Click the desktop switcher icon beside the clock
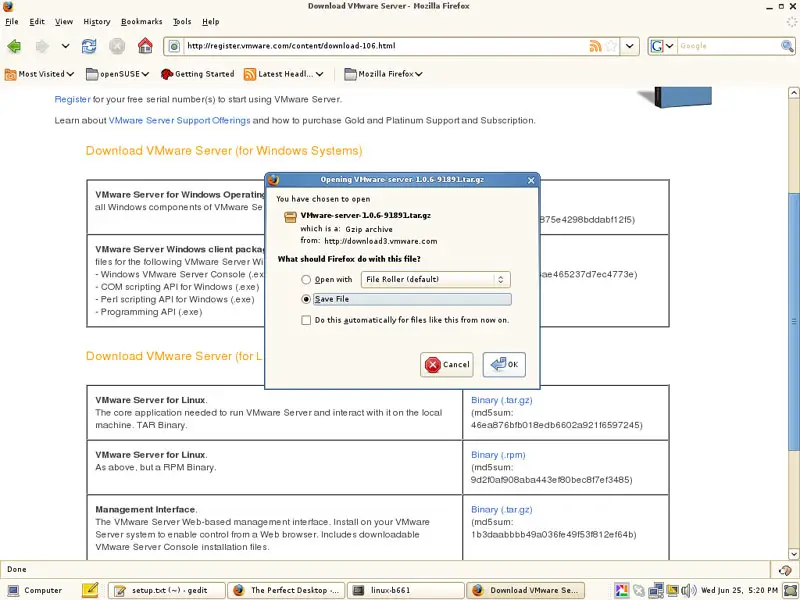This screenshot has width=800, height=600. coord(791,590)
